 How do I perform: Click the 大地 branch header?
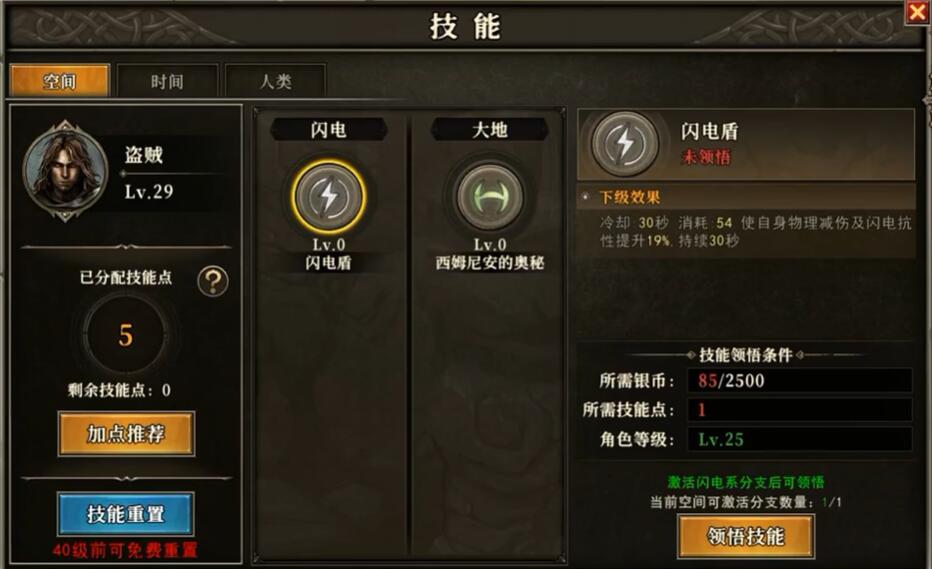pos(490,130)
